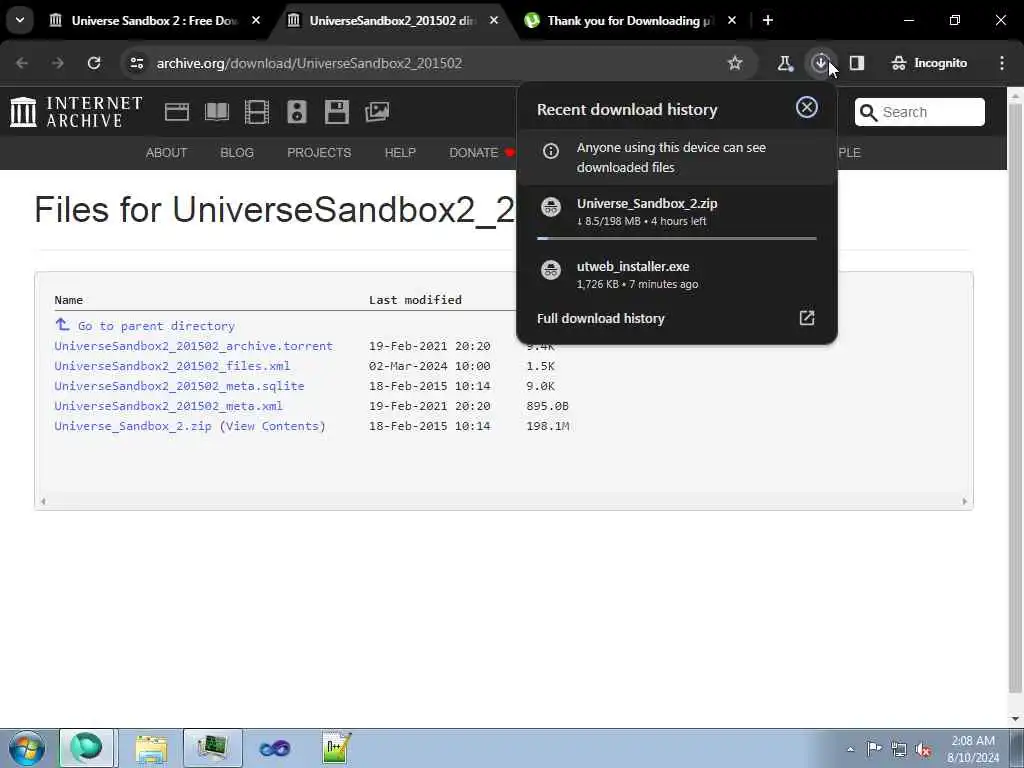Go forward to the next page
Image resolution: width=1024 pixels, height=768 pixels.
coord(57,63)
